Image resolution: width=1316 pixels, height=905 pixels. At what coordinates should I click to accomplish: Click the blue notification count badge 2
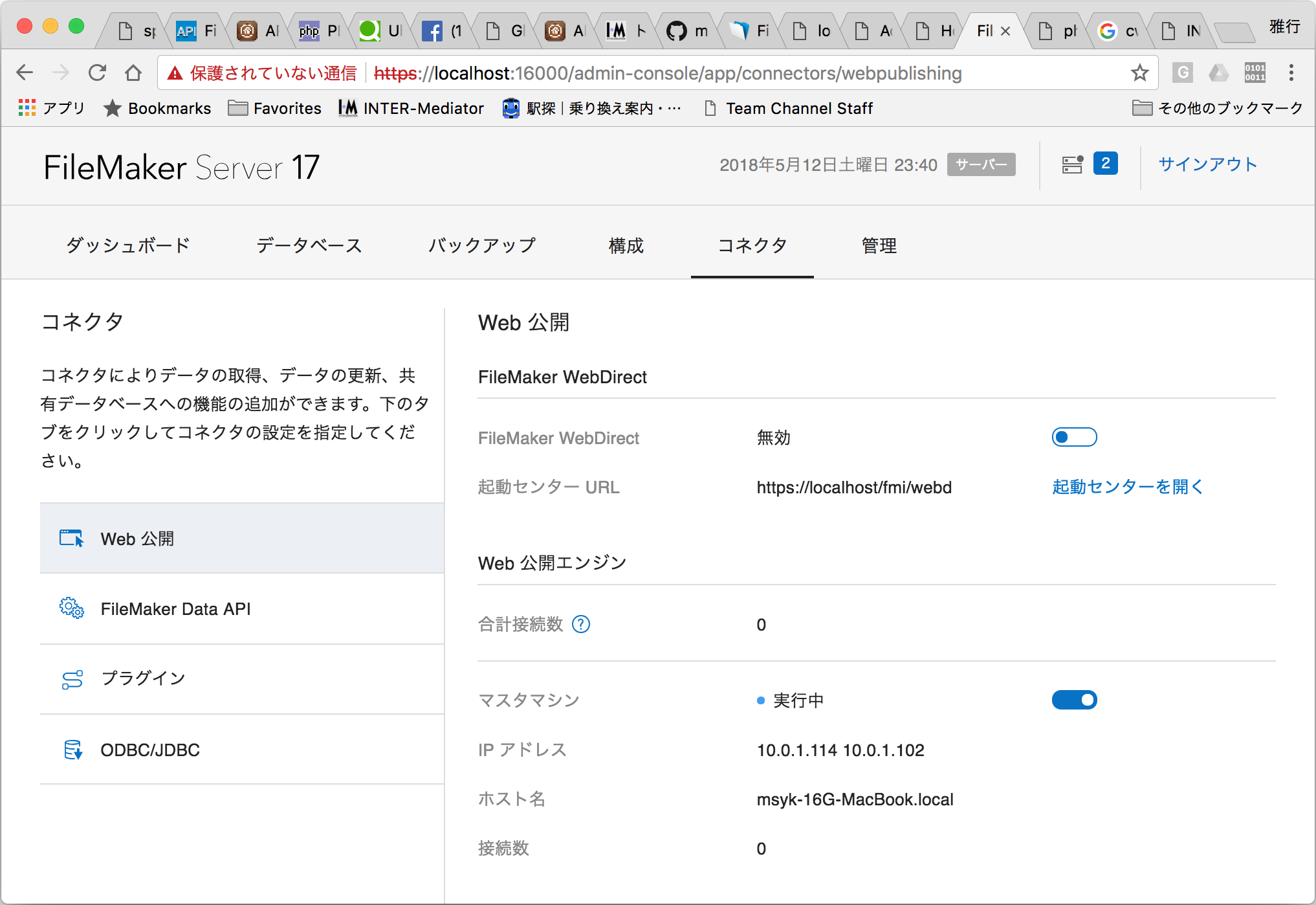(x=1105, y=163)
